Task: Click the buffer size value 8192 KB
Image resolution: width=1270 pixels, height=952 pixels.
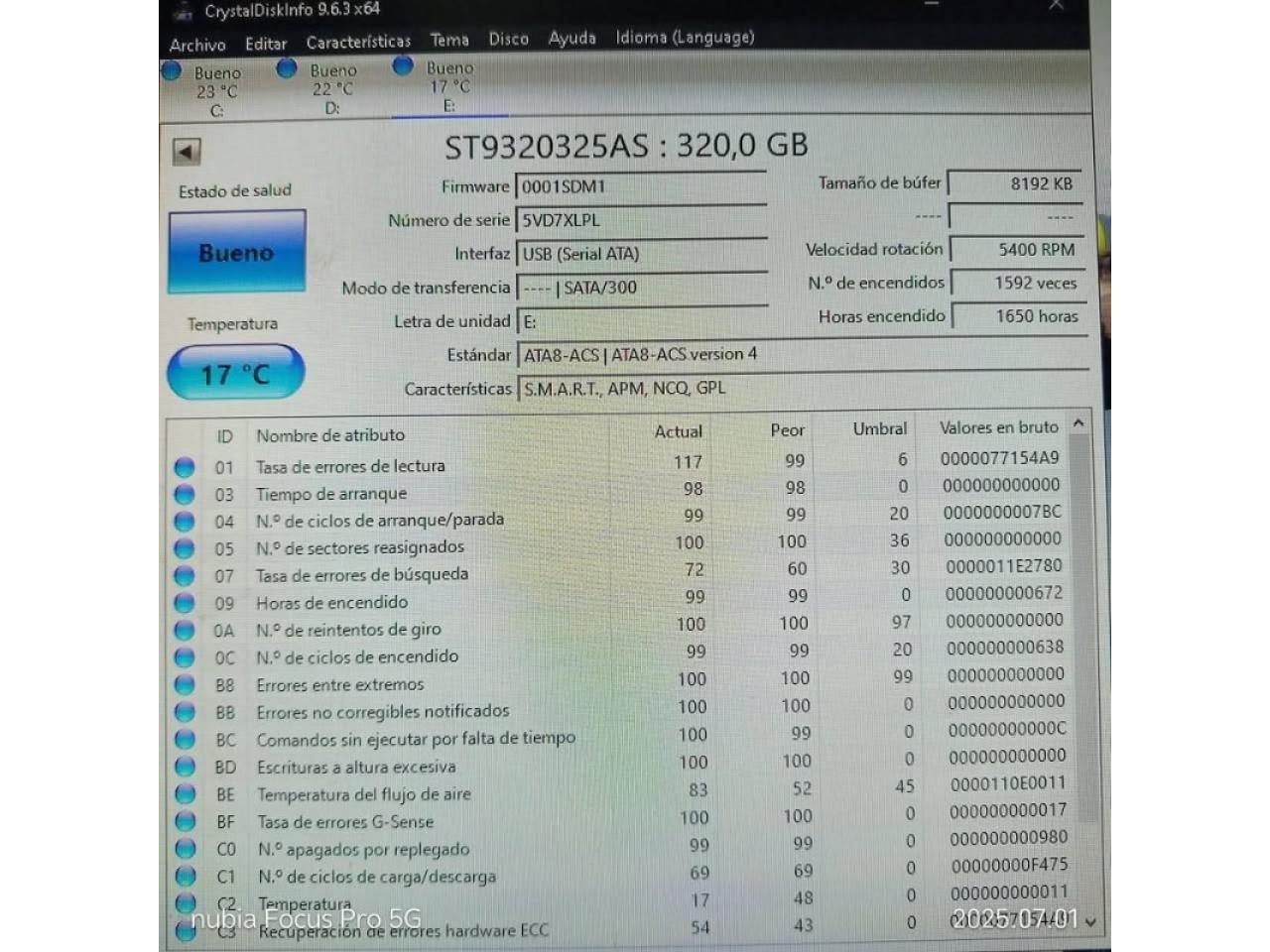Action: pos(1015,183)
